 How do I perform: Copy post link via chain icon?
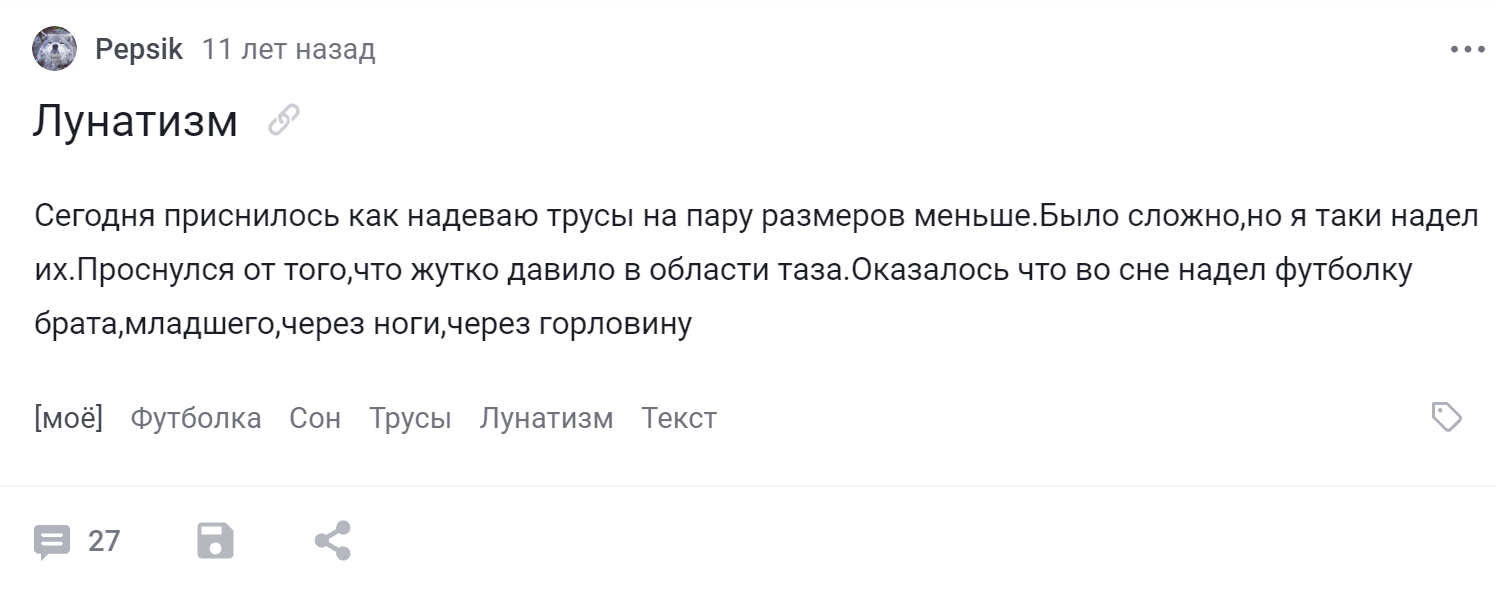(284, 120)
